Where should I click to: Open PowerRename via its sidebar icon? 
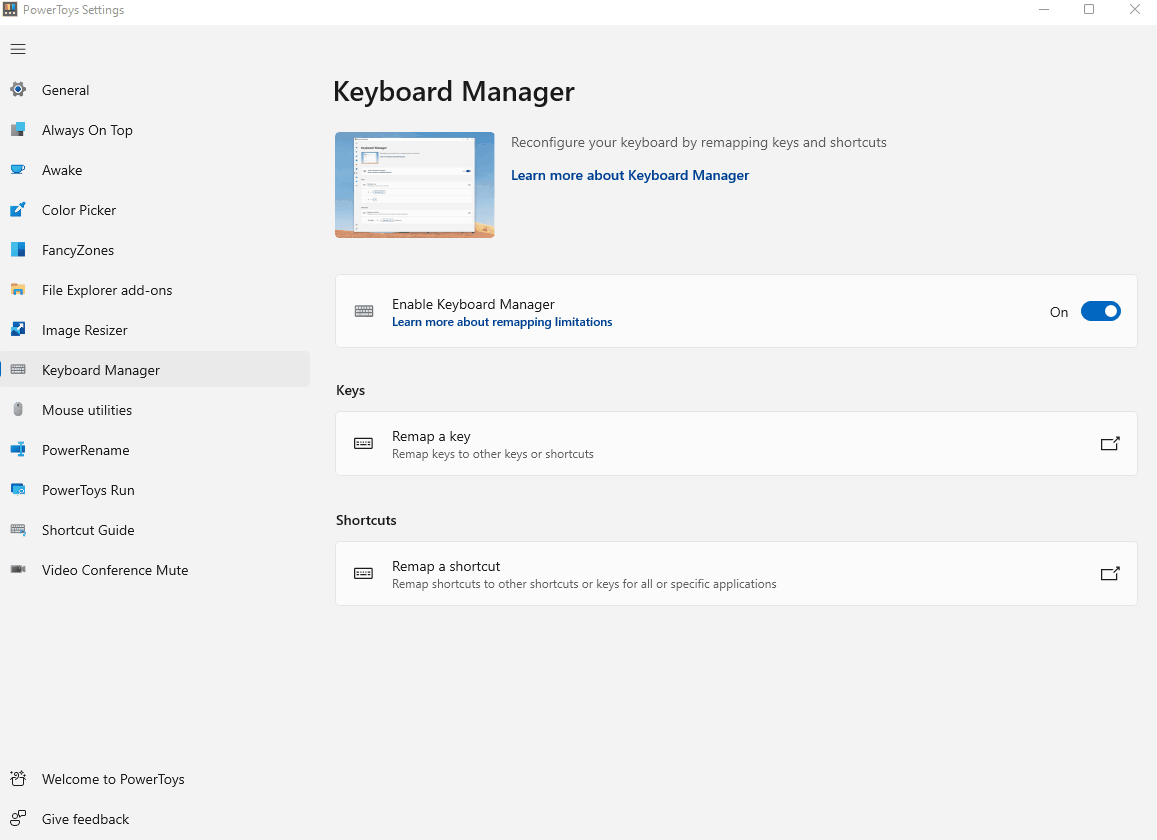click(x=18, y=450)
